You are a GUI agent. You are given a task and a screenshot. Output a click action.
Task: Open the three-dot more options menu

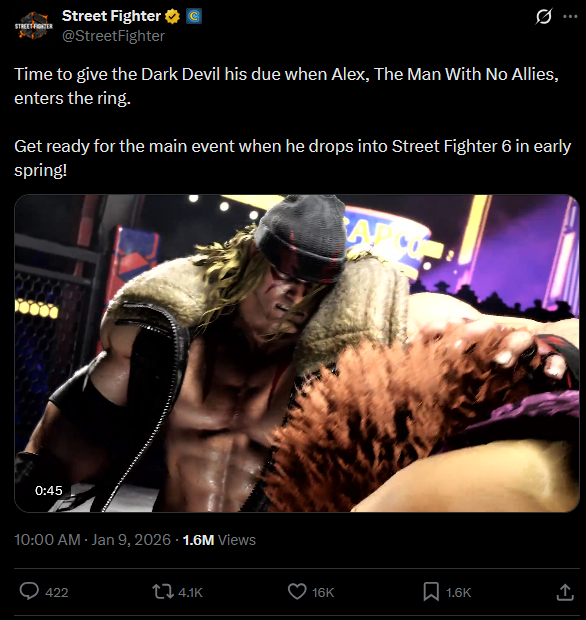(570, 16)
